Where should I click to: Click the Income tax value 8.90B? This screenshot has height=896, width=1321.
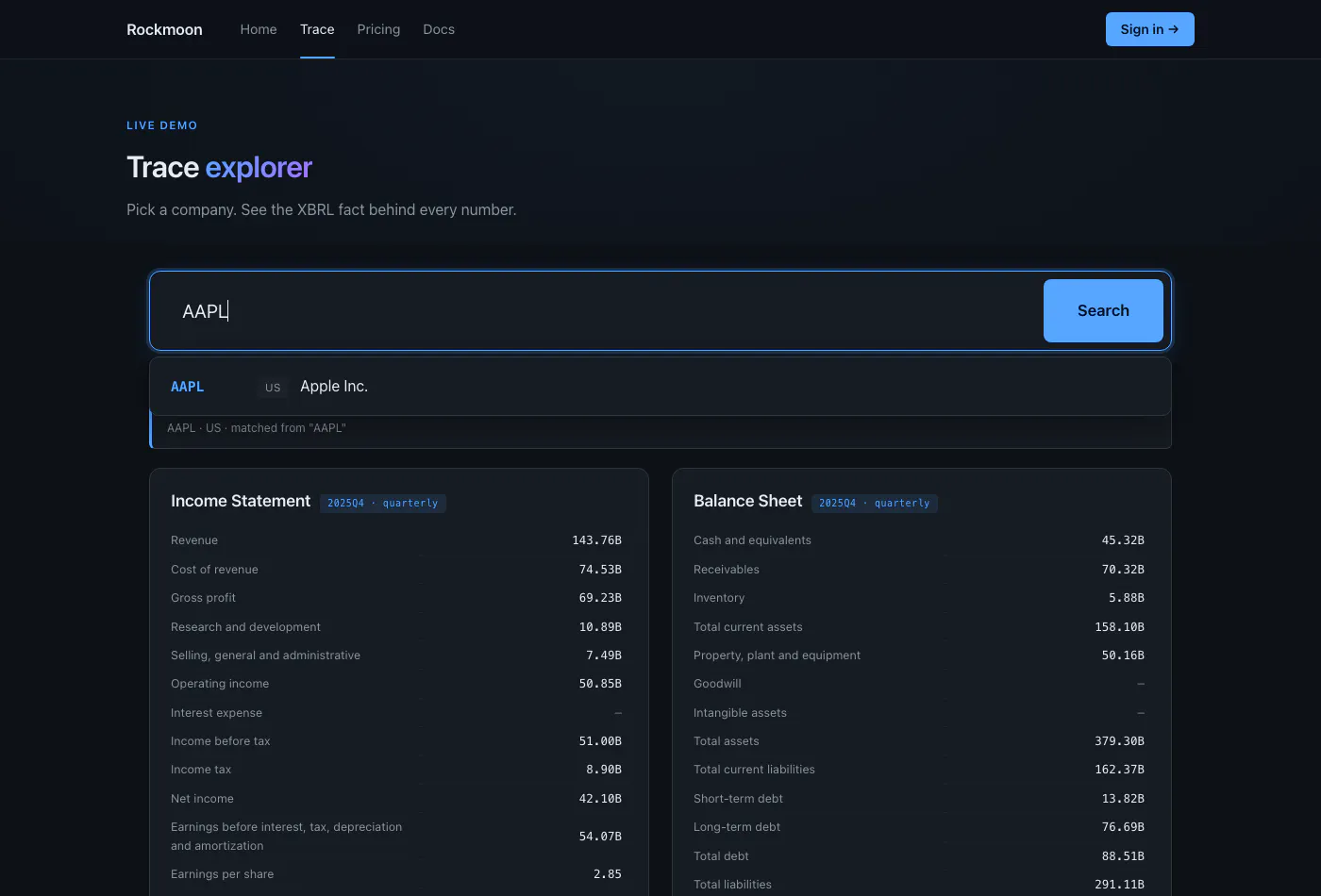[604, 770]
